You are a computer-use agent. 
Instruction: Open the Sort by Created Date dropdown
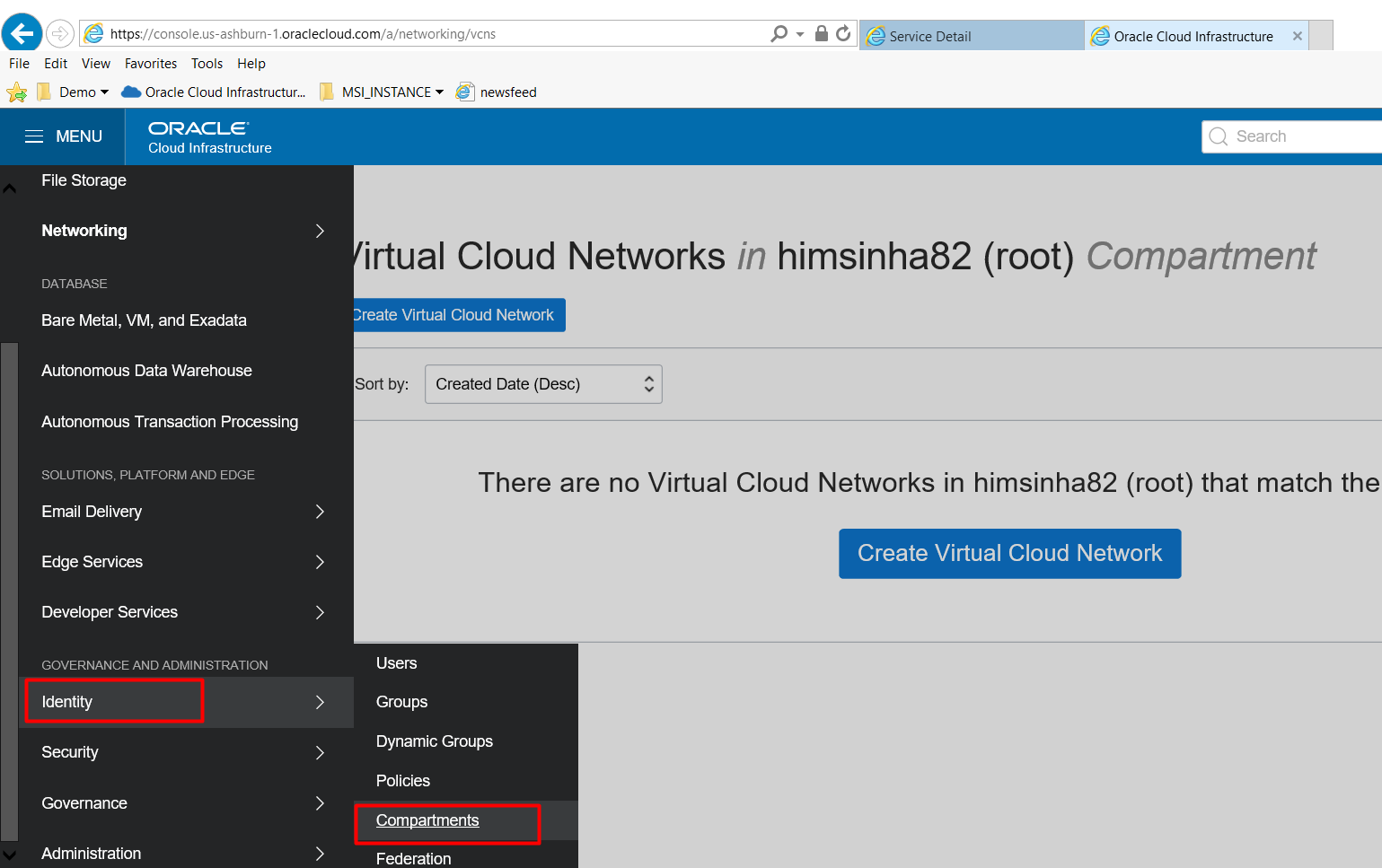click(543, 384)
